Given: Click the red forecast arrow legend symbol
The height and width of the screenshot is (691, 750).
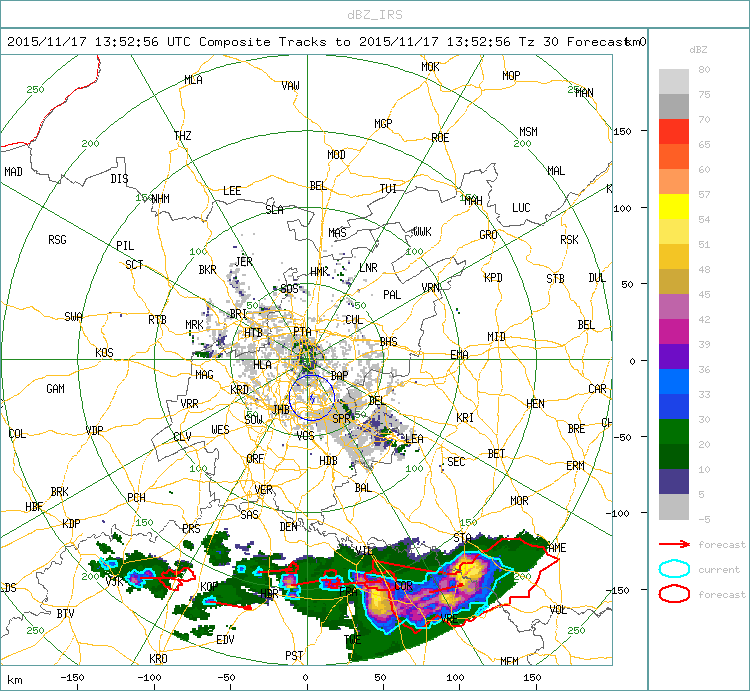Looking at the screenshot, I should (674, 544).
